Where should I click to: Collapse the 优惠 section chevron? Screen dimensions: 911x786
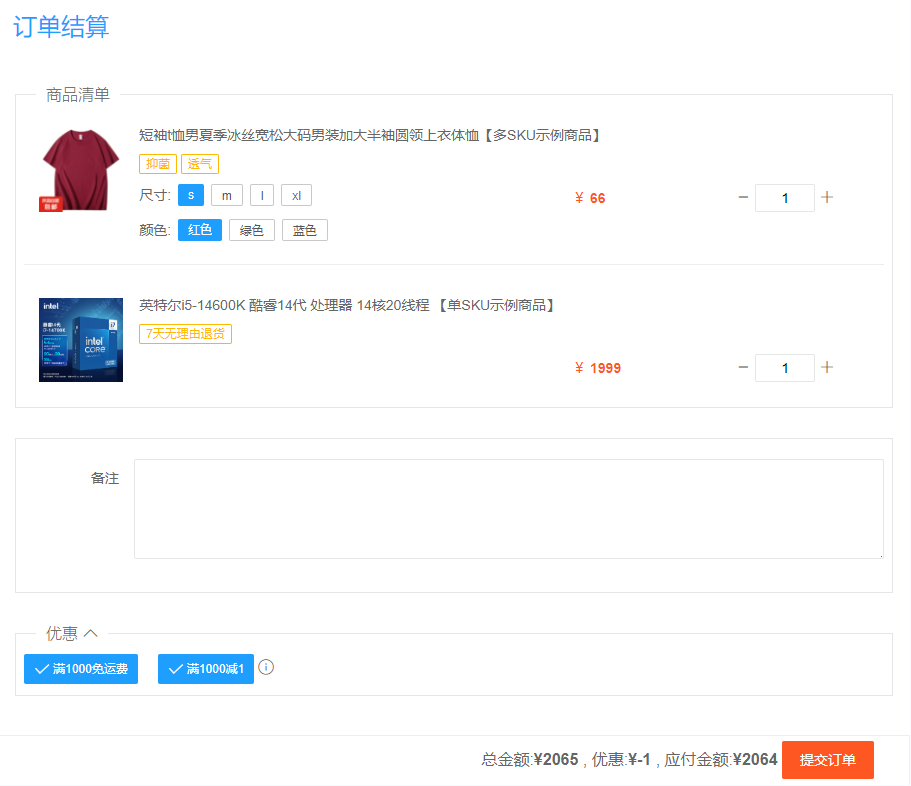point(91,633)
